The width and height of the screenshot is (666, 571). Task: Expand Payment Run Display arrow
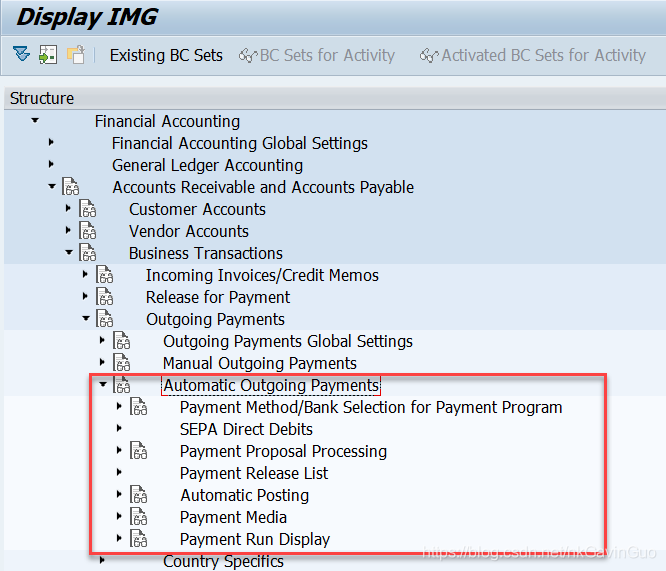119,539
